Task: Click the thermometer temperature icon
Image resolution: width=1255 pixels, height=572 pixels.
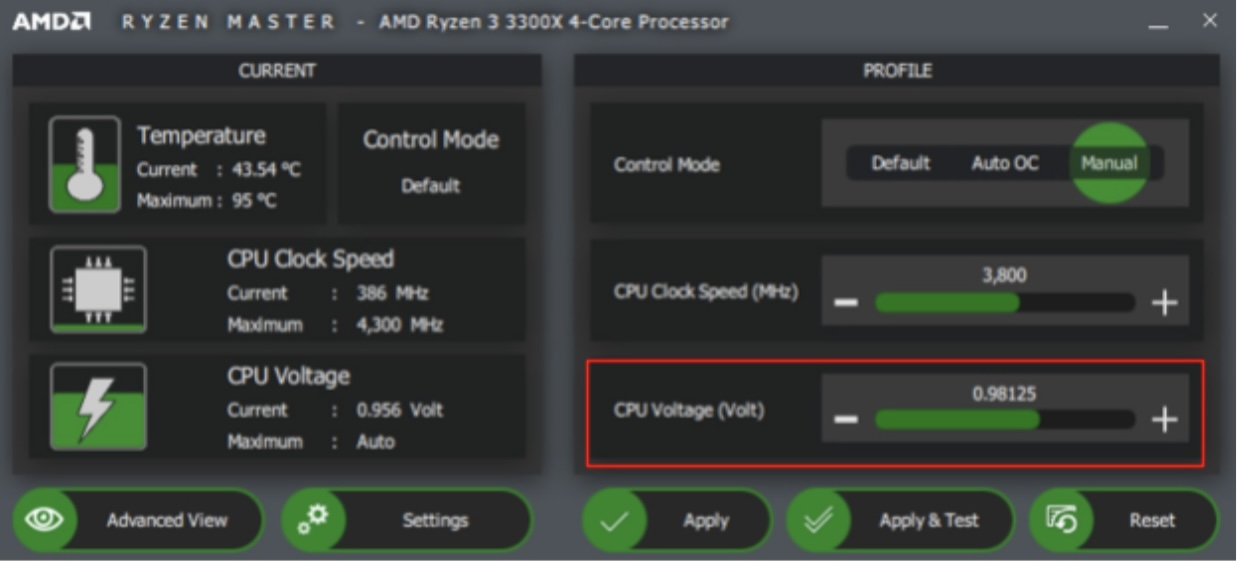Action: pos(84,165)
